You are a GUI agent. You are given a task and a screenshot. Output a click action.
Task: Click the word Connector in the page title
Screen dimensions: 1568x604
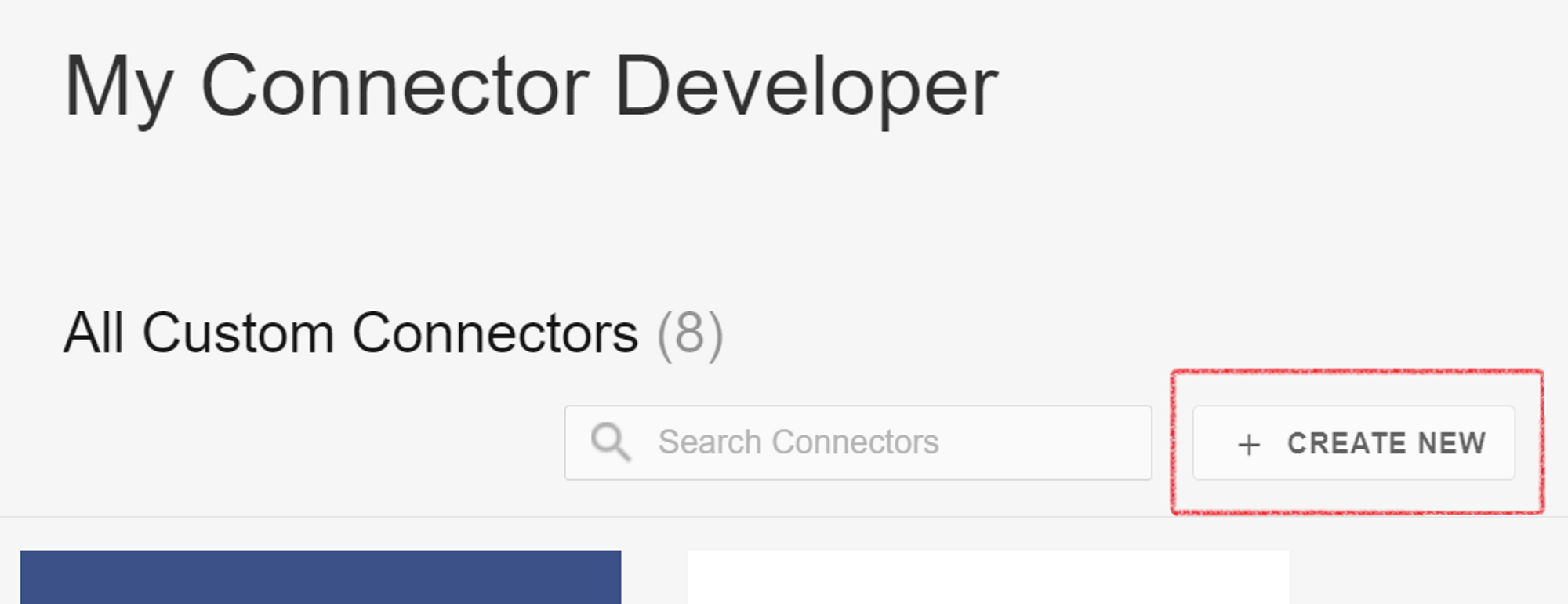(x=394, y=86)
